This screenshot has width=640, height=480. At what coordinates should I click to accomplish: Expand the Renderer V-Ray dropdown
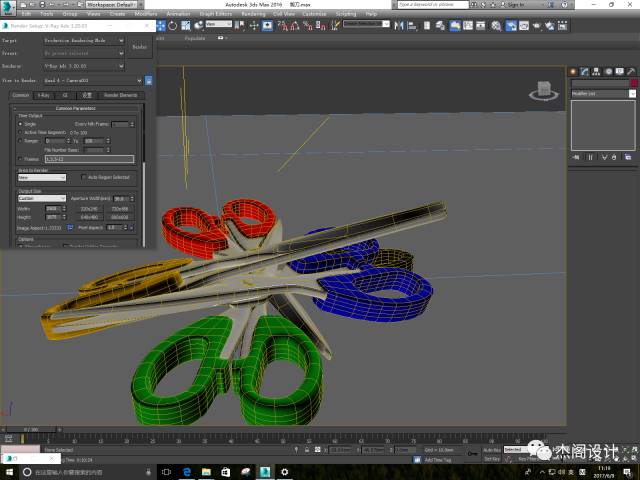[x=84, y=66]
